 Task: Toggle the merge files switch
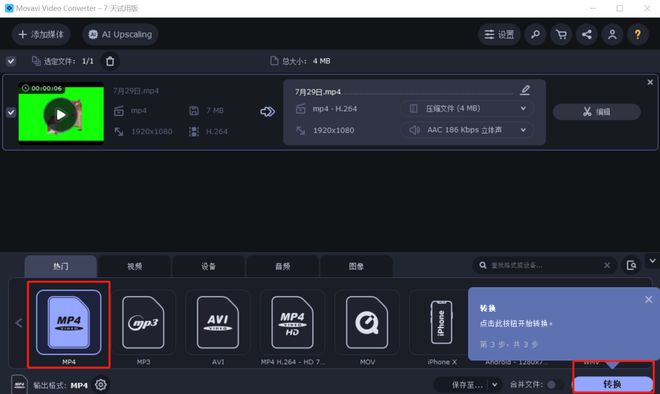point(551,385)
